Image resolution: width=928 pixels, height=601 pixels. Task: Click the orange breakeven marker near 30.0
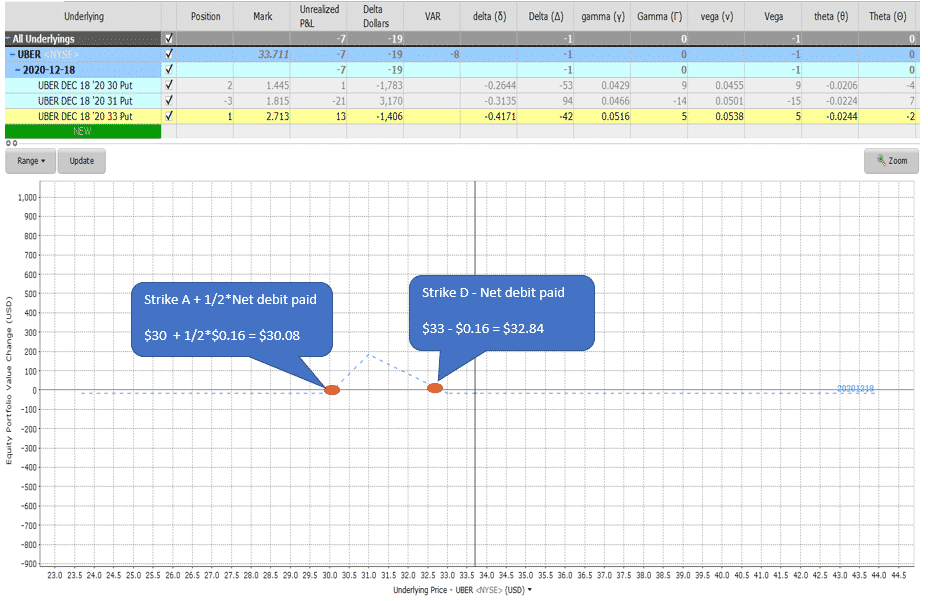click(x=332, y=390)
